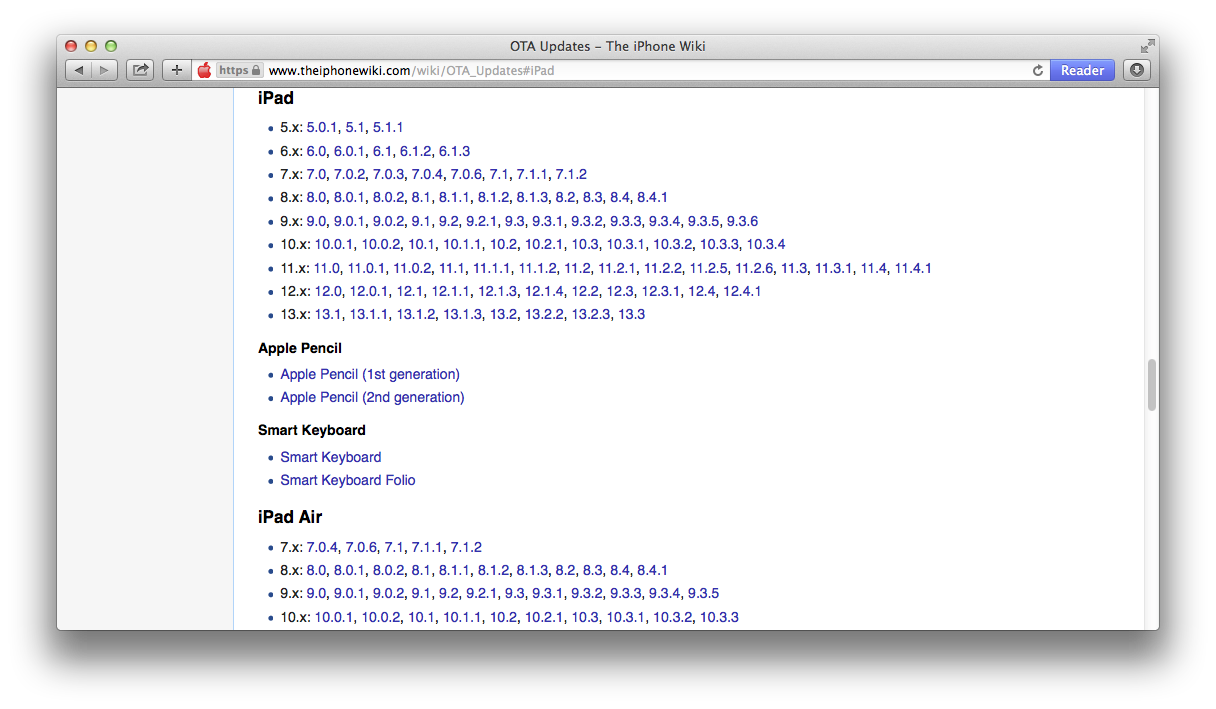Click the "5.x:" row label
Viewport: 1216px width, 709px height.
pyautogui.click(x=292, y=127)
